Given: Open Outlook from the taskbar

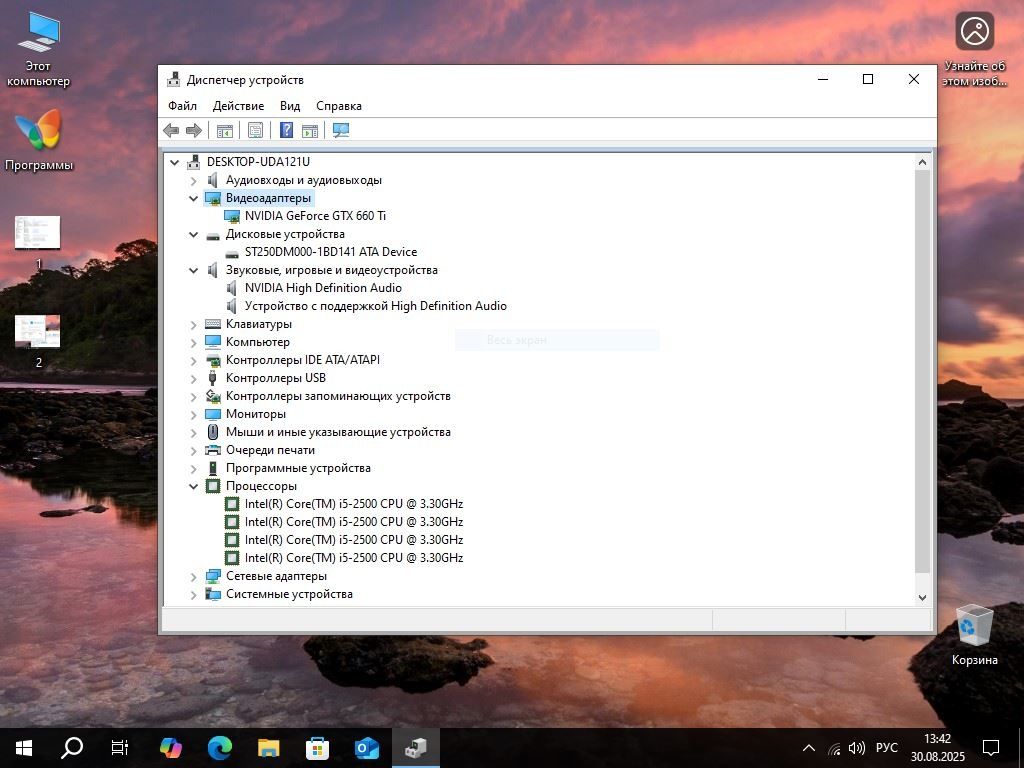Looking at the screenshot, I should (x=366, y=748).
